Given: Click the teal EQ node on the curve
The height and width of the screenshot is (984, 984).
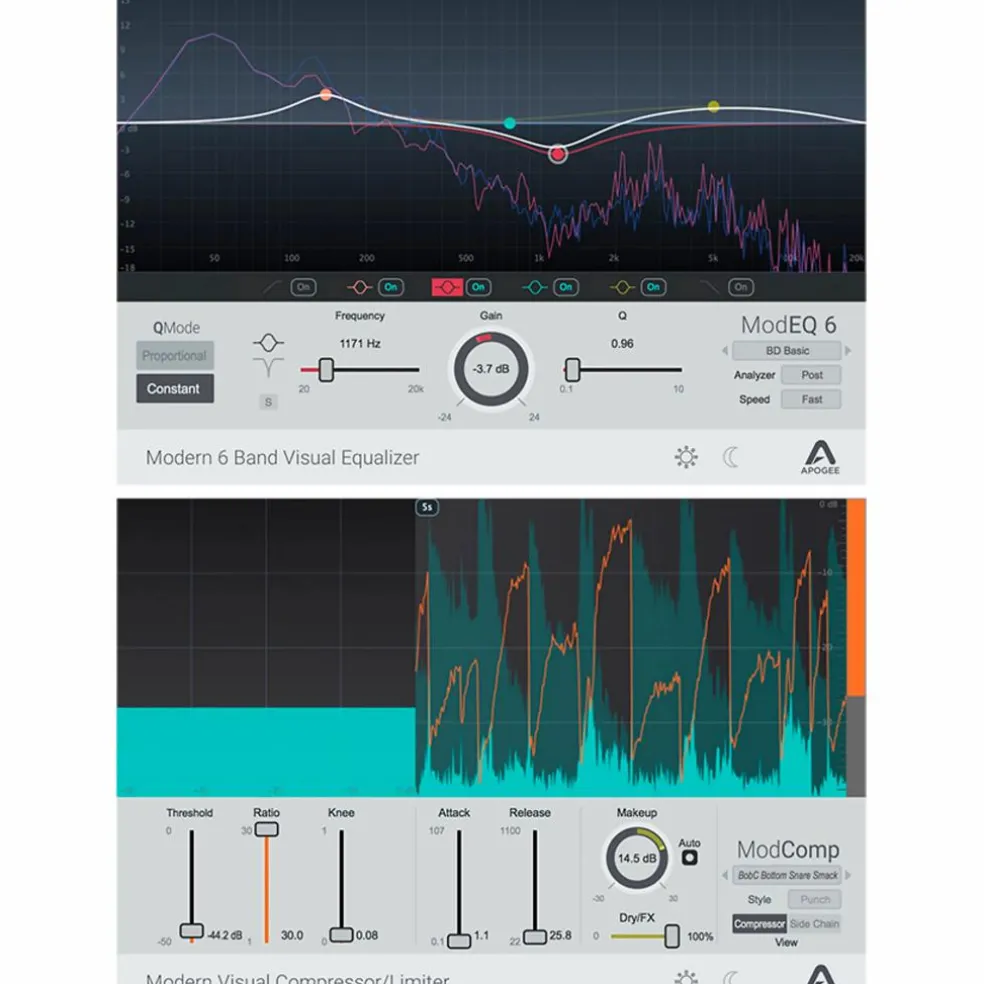Looking at the screenshot, I should tap(510, 123).
